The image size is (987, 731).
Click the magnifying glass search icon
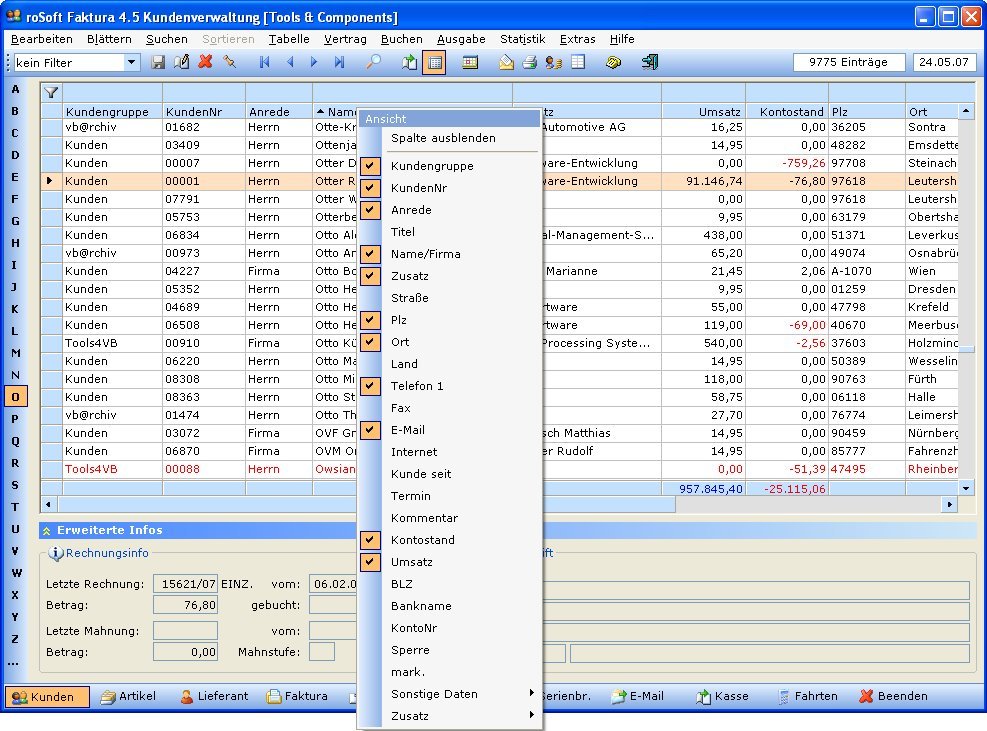[374, 62]
